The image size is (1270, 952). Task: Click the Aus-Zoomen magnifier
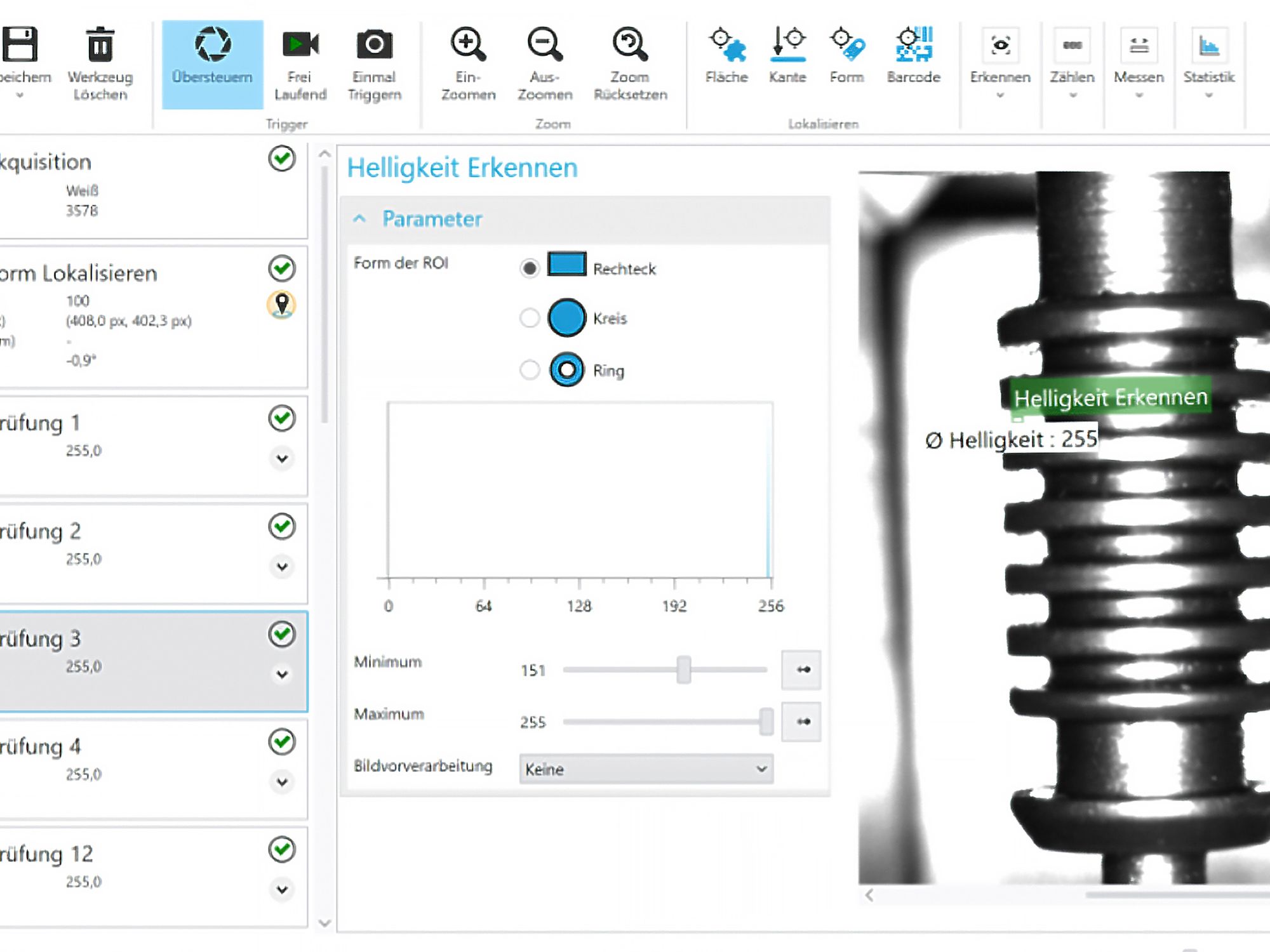click(545, 44)
